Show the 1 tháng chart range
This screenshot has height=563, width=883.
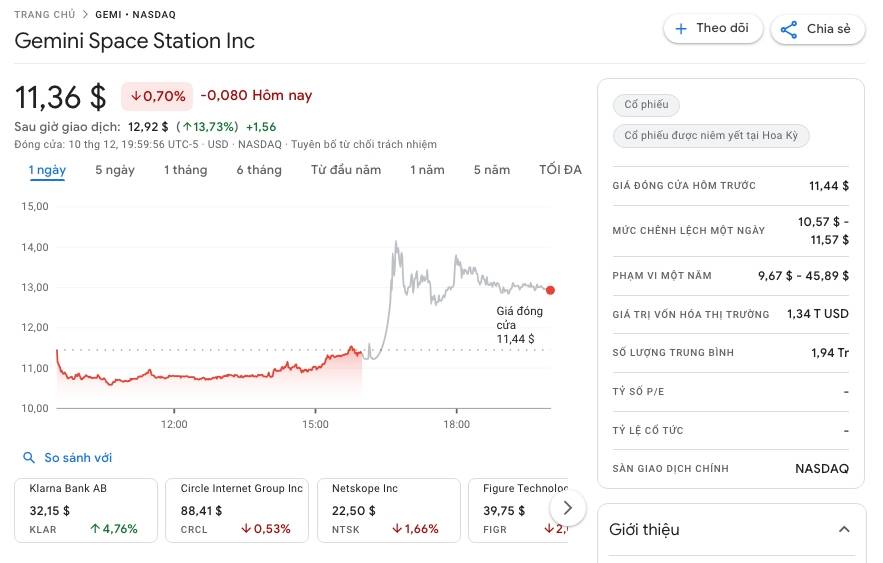(185, 170)
